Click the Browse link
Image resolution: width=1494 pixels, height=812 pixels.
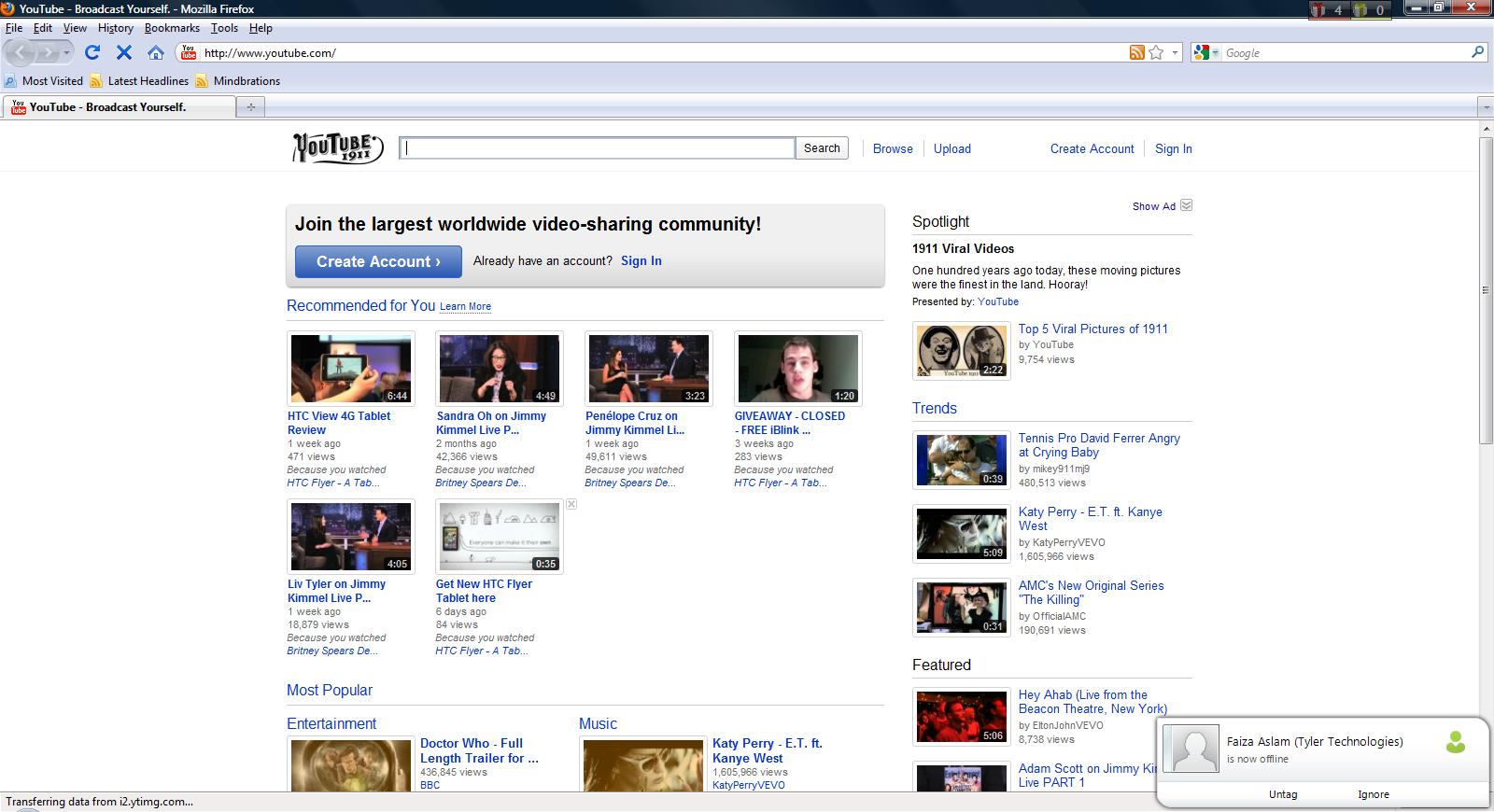point(893,148)
